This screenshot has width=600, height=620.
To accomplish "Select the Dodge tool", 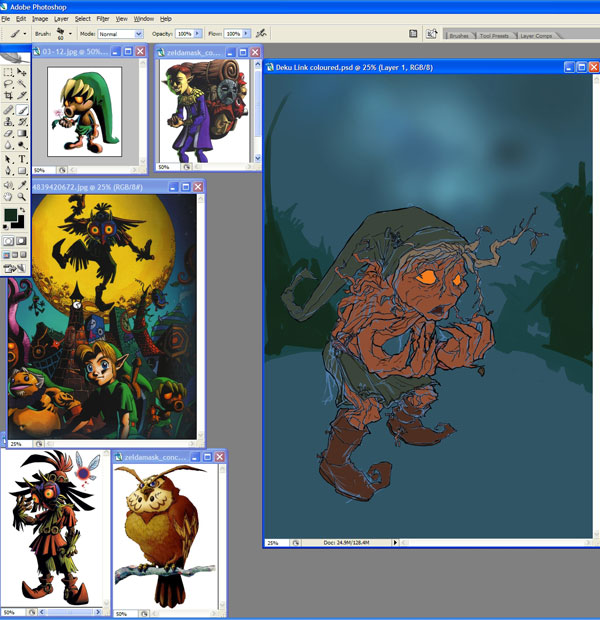I will [x=22, y=145].
